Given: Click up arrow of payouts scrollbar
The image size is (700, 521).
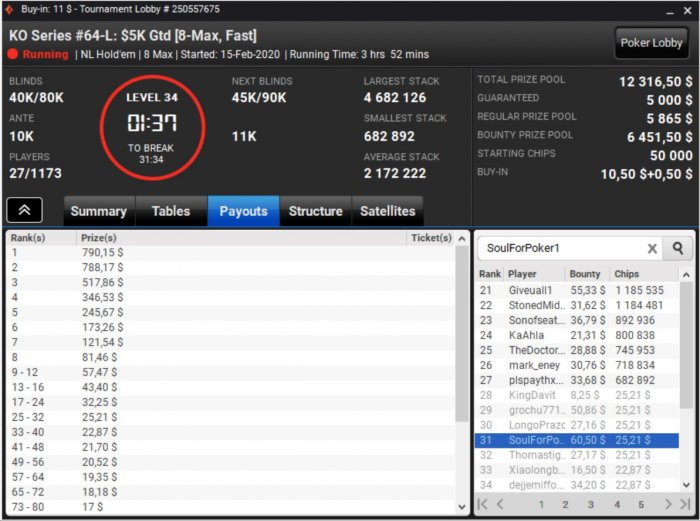Looking at the screenshot, I should (462, 239).
